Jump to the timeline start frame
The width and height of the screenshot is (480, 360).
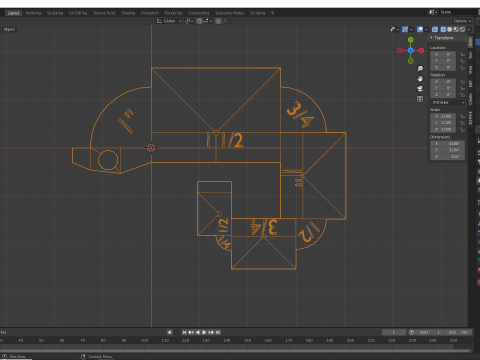tap(184, 332)
